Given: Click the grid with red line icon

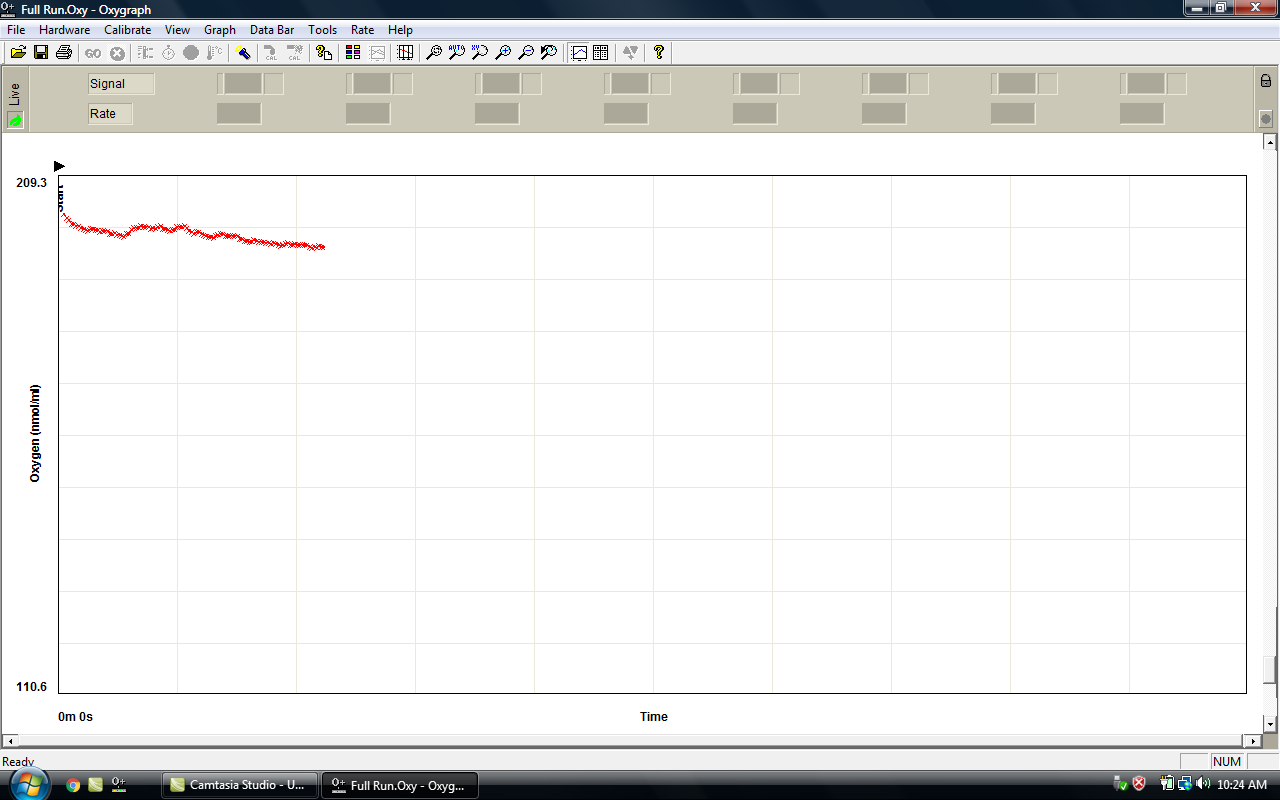Looking at the screenshot, I should tap(405, 52).
